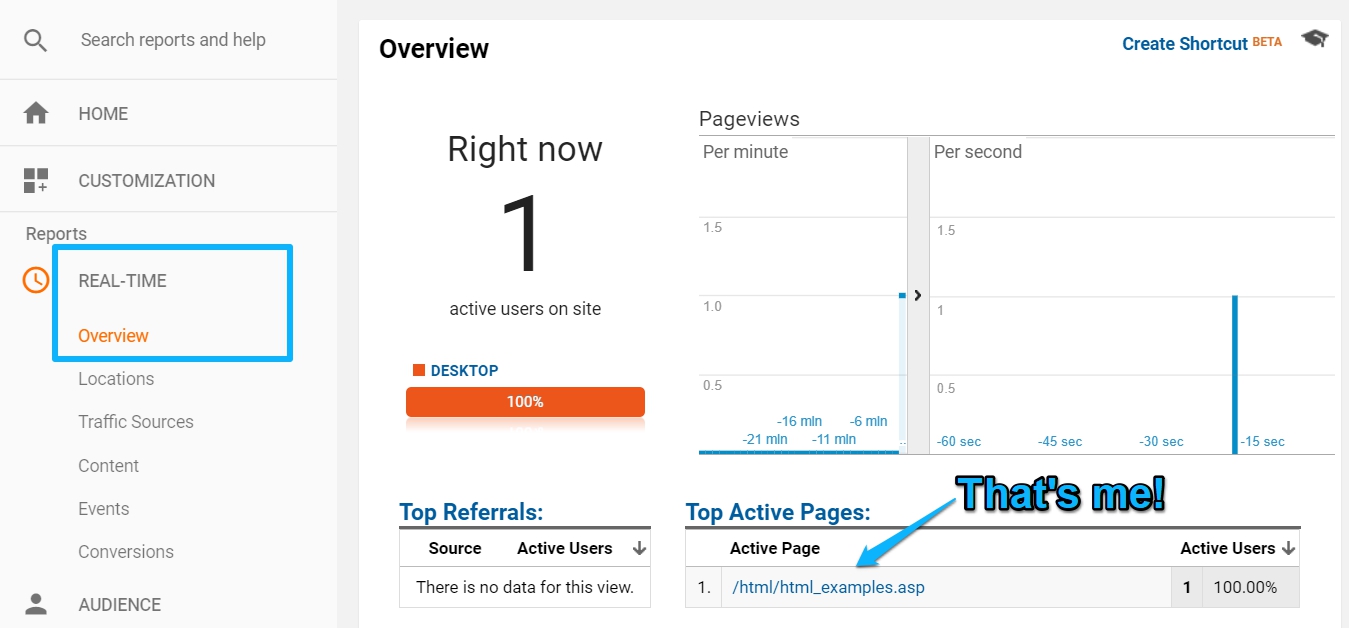Open the Traffic Sources report

[135, 422]
